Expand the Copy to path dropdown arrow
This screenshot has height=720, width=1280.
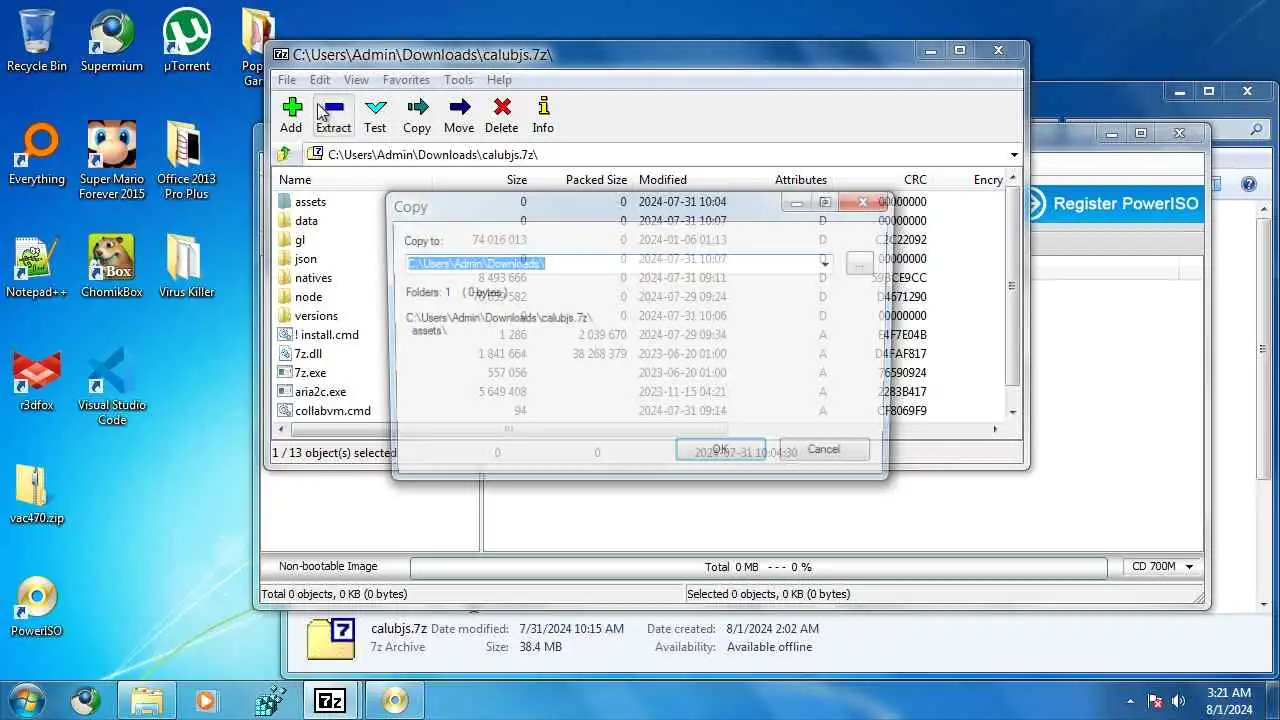(x=826, y=263)
